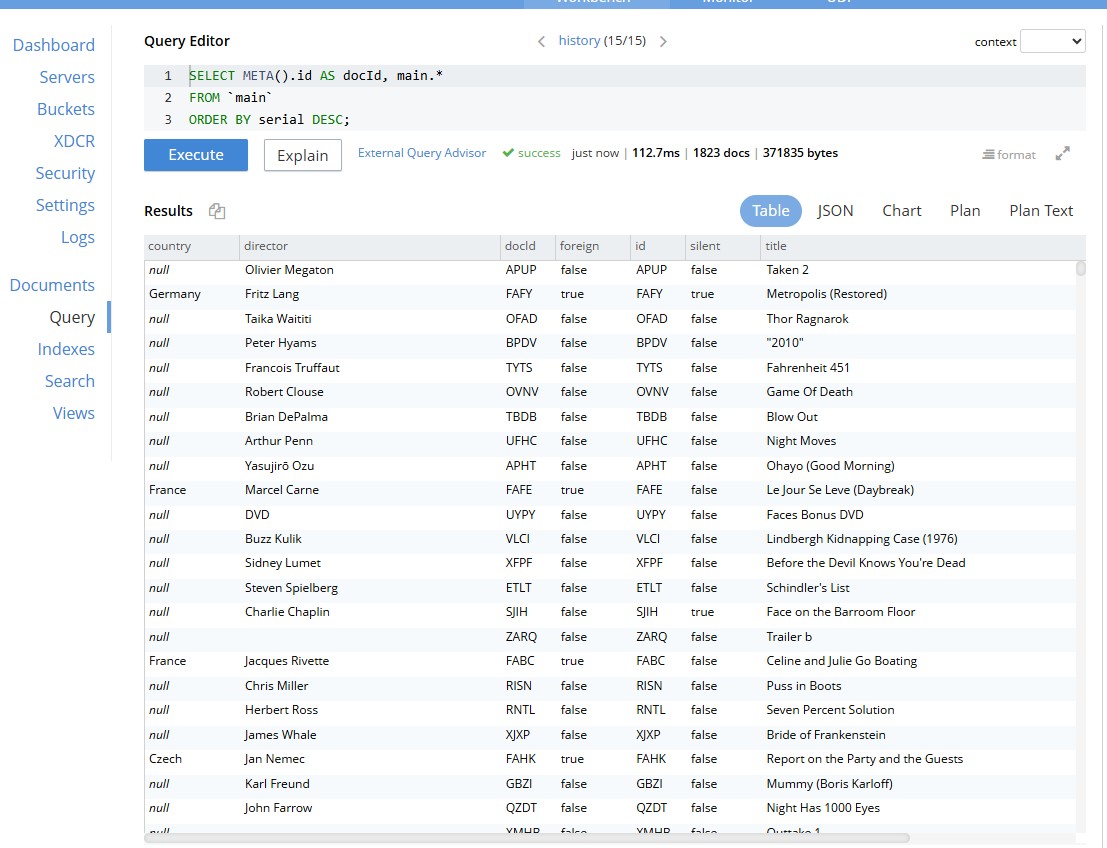Select the Blow Out title cell

[791, 417]
